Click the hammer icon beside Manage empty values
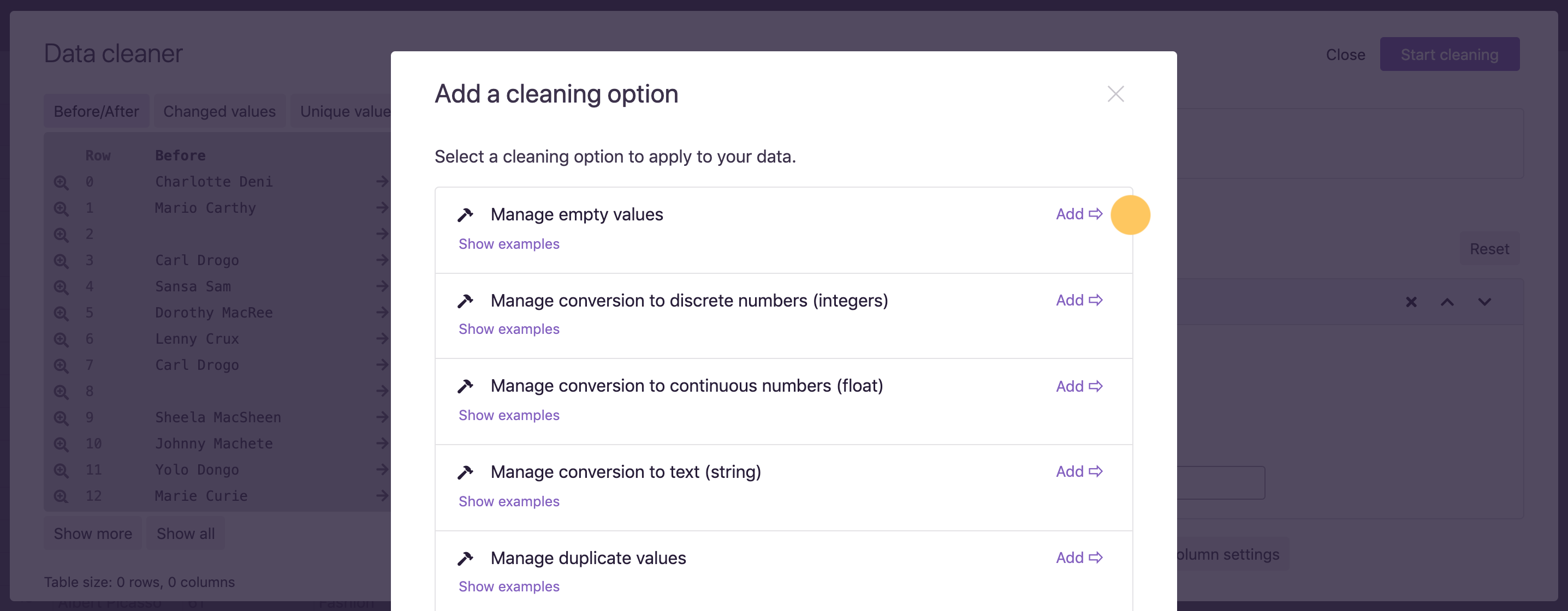Viewport: 1568px width, 611px height. pyautogui.click(x=466, y=214)
